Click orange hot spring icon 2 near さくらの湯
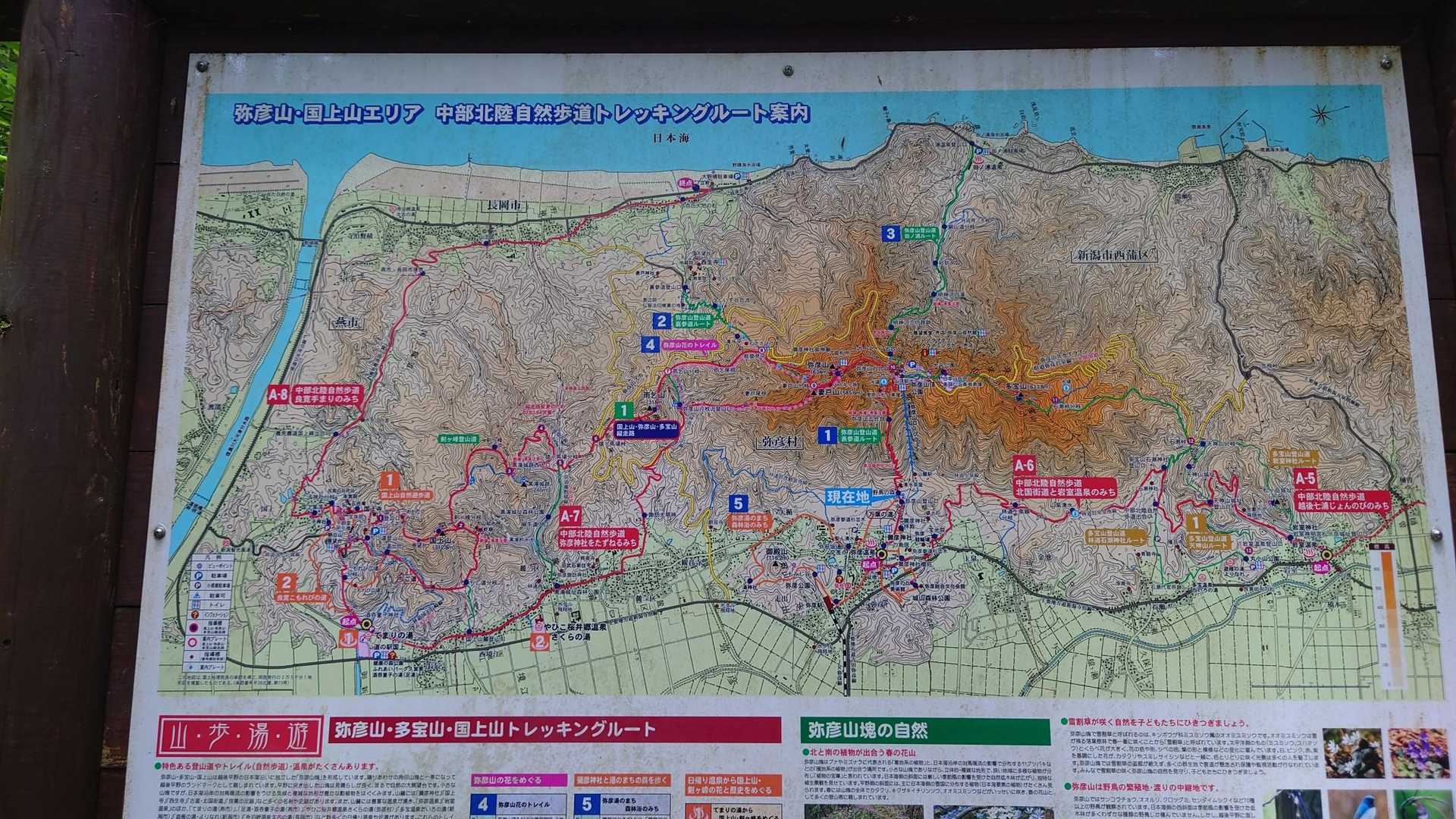This screenshot has width=1456, height=819. coord(540,642)
